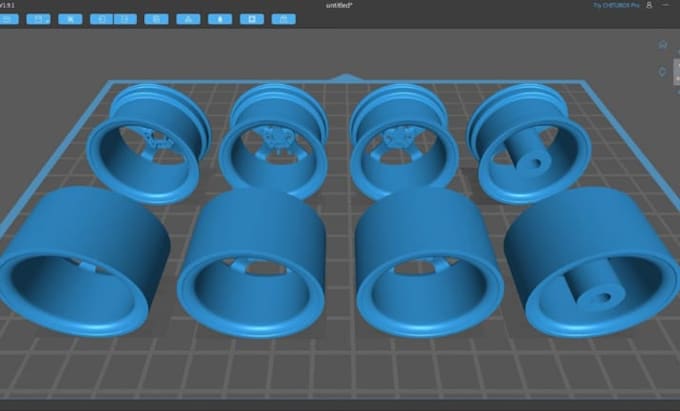The image size is (680, 411).
Task: Reset view with the home icon
Action: coord(662,45)
